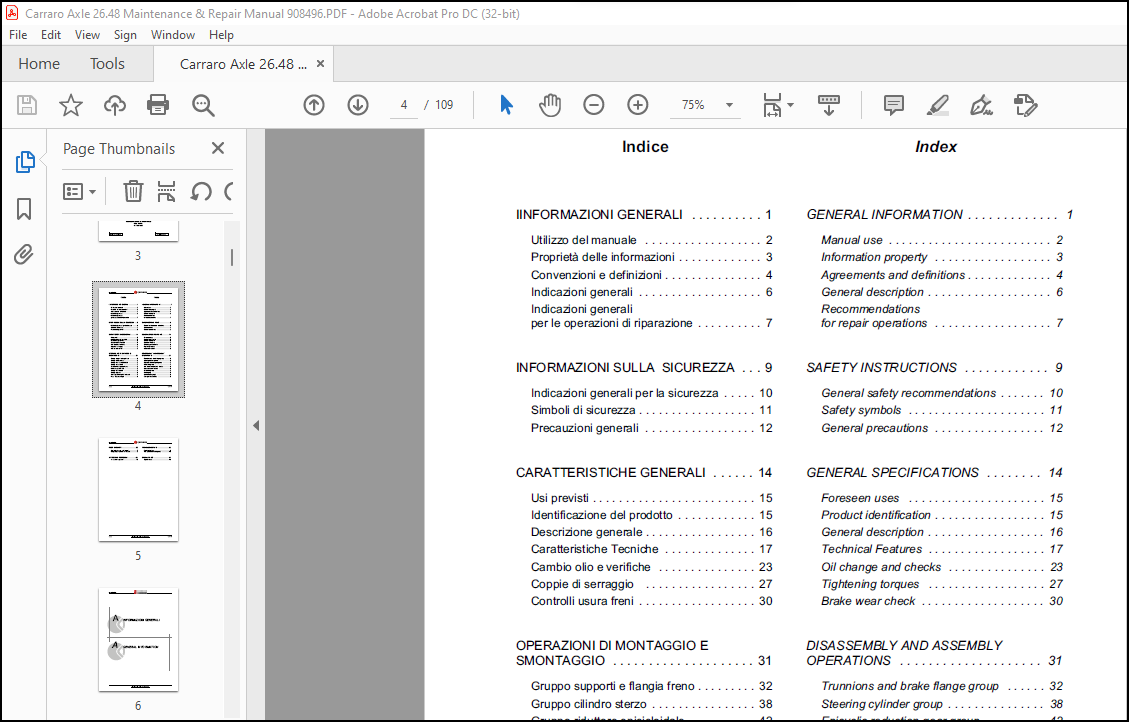Show Page Thumbnails panel icon
The height and width of the screenshot is (722, 1129).
(x=24, y=162)
